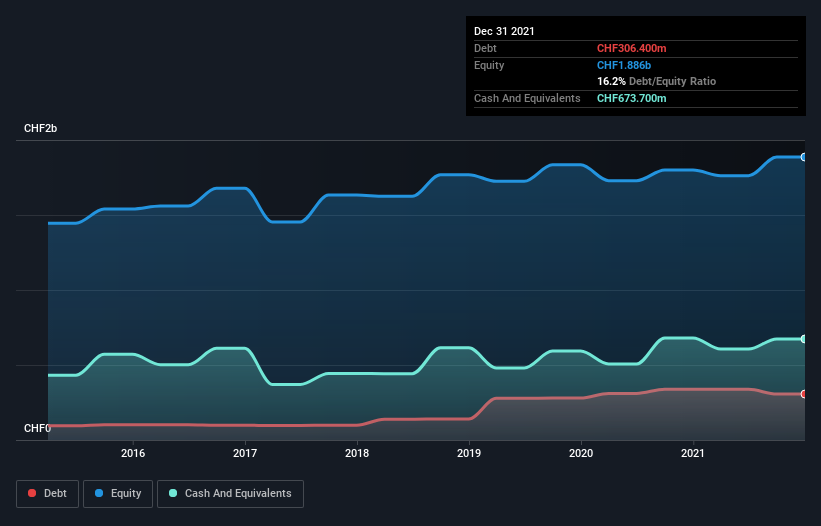Click the CHF0 y-axis label
The height and width of the screenshot is (526, 821).
[37, 428]
